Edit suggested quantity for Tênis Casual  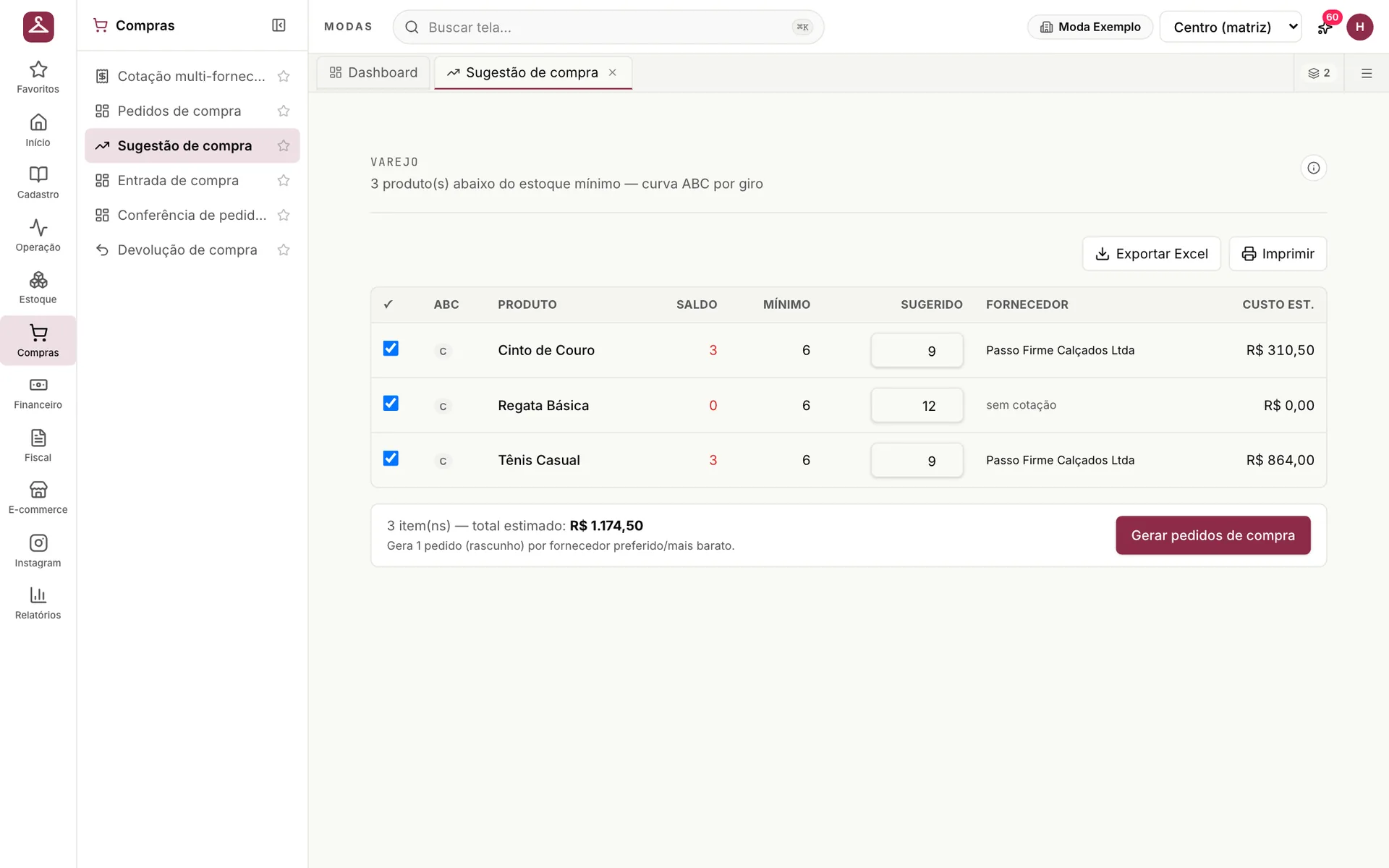[917, 460]
